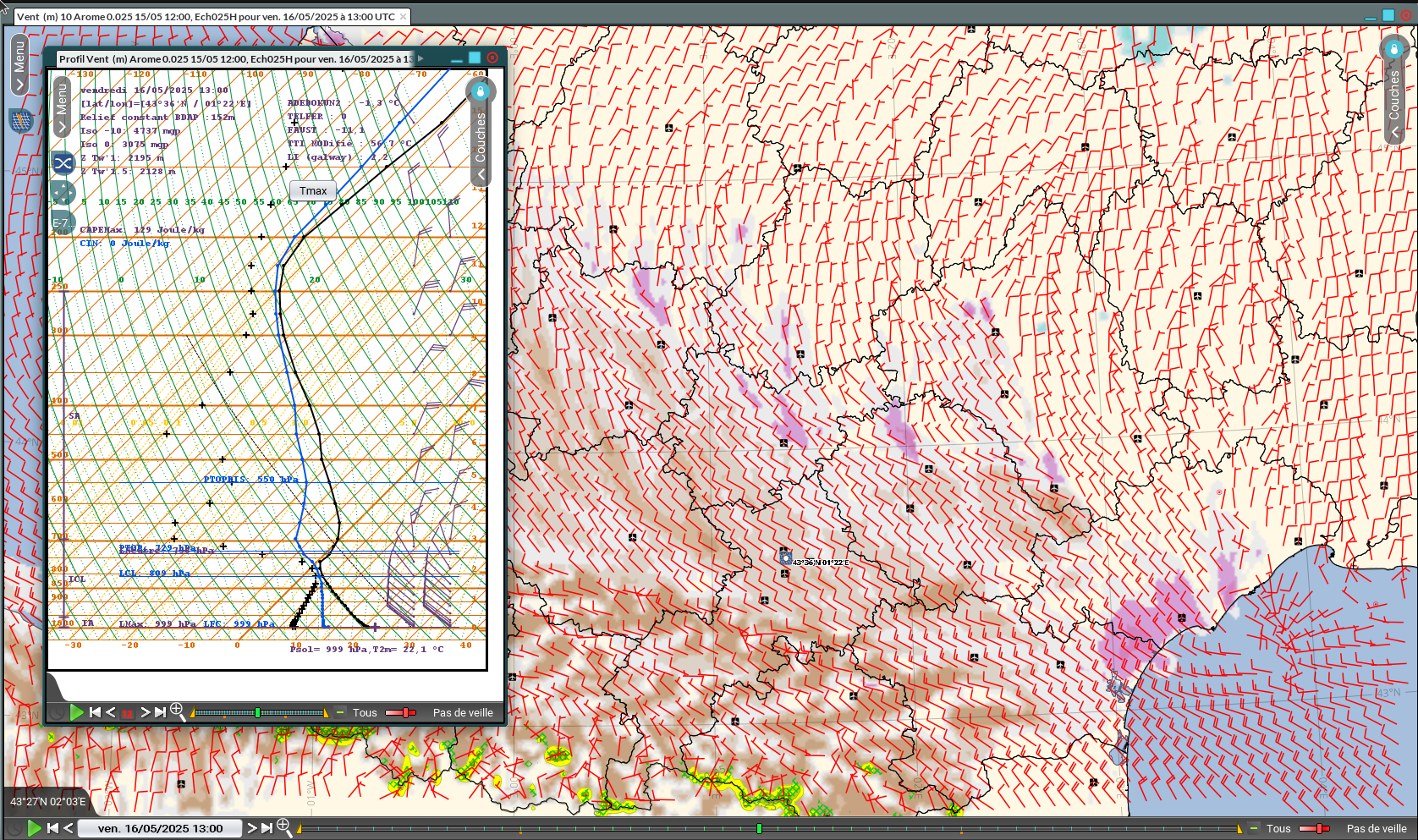Click Pas de veille in the main bottom bar
Screen dimensions: 1418x840
(1377, 828)
